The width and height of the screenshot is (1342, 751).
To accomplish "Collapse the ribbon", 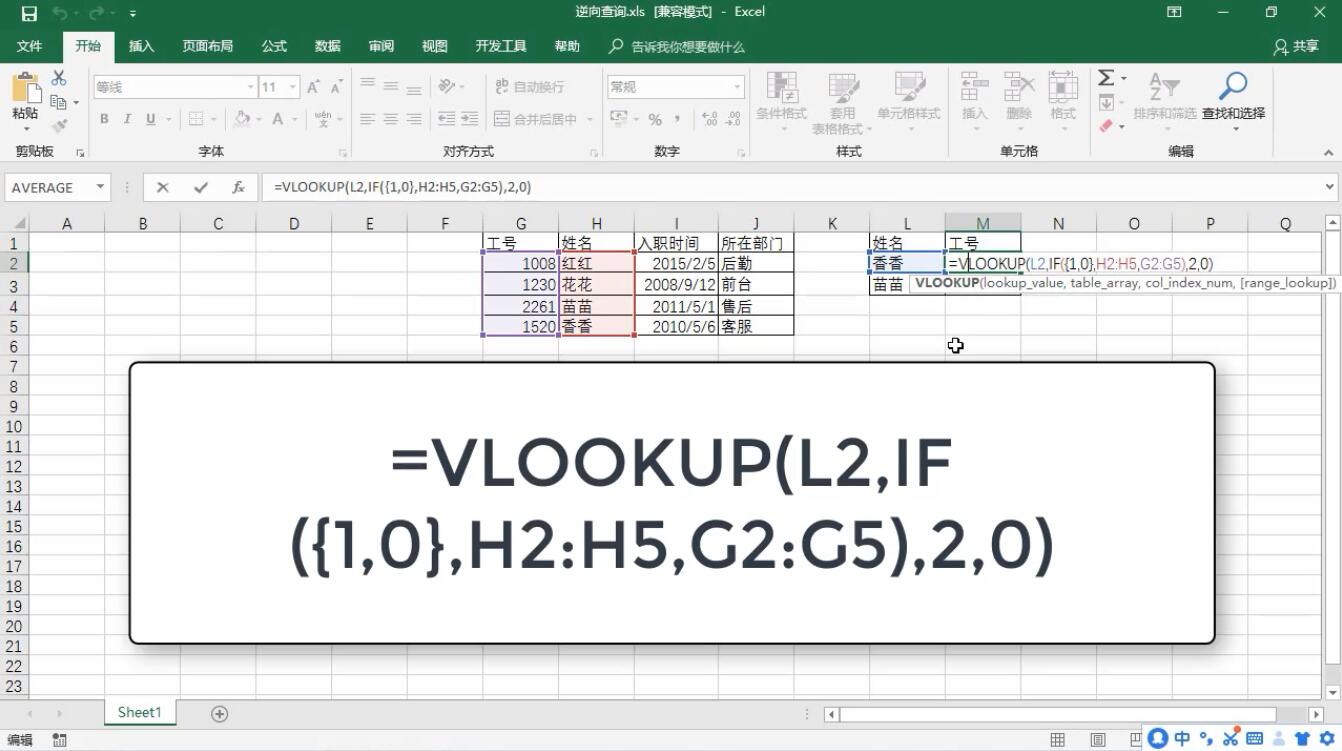I will (1328, 153).
